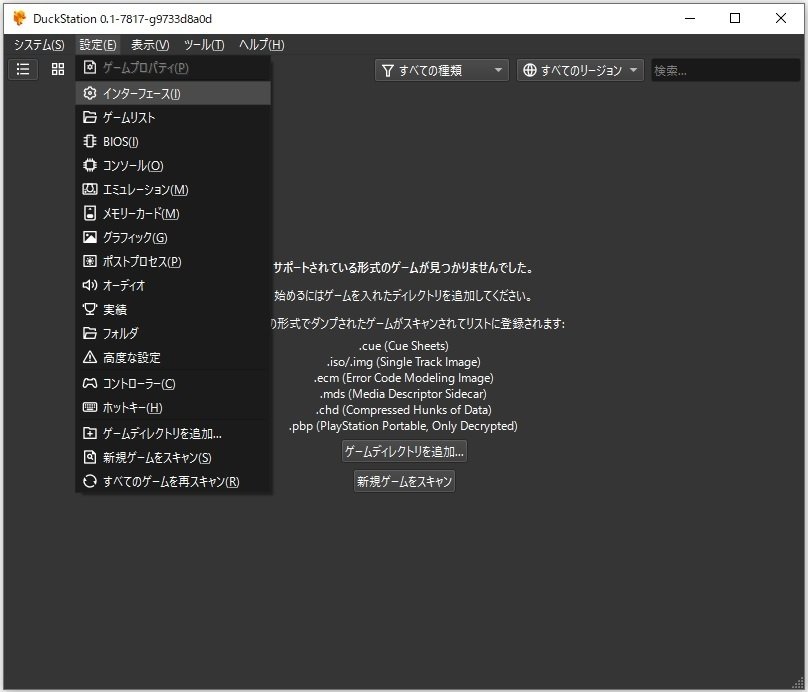The height and width of the screenshot is (692, 808).
Task: Click the speaker icon beside オーディオ
Action: click(x=90, y=285)
